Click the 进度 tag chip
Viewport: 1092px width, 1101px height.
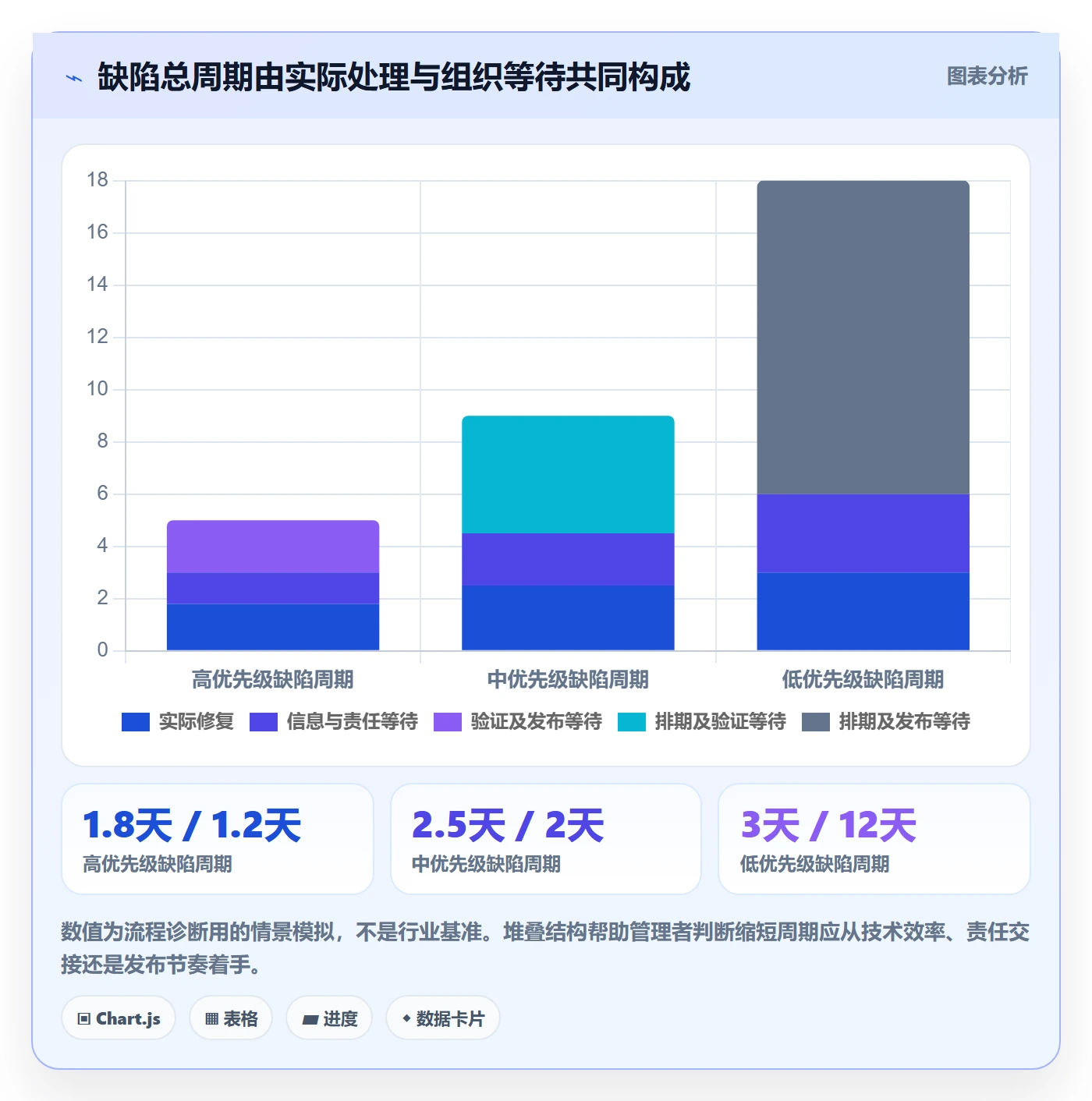click(329, 1018)
